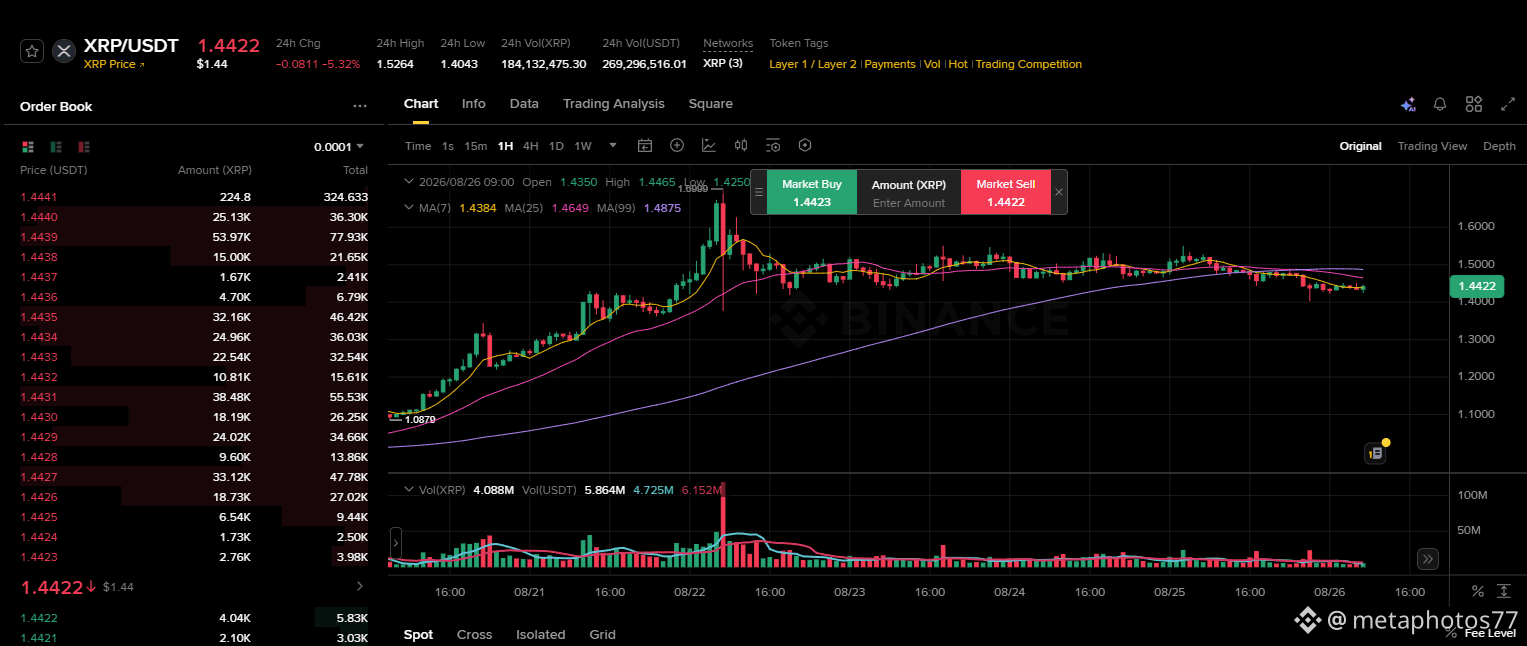Select bid price 1.4421 in order book
The height and width of the screenshot is (646, 1527).
[38, 638]
